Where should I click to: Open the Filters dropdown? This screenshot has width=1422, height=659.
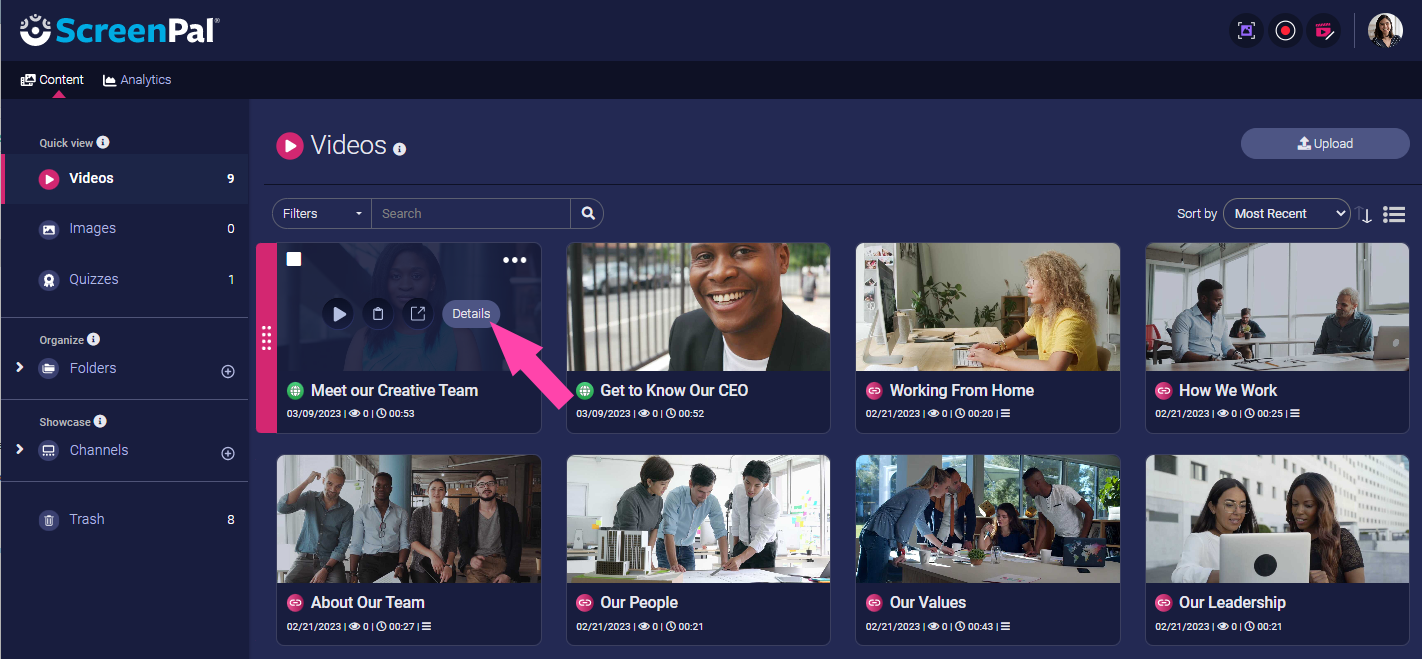click(322, 213)
